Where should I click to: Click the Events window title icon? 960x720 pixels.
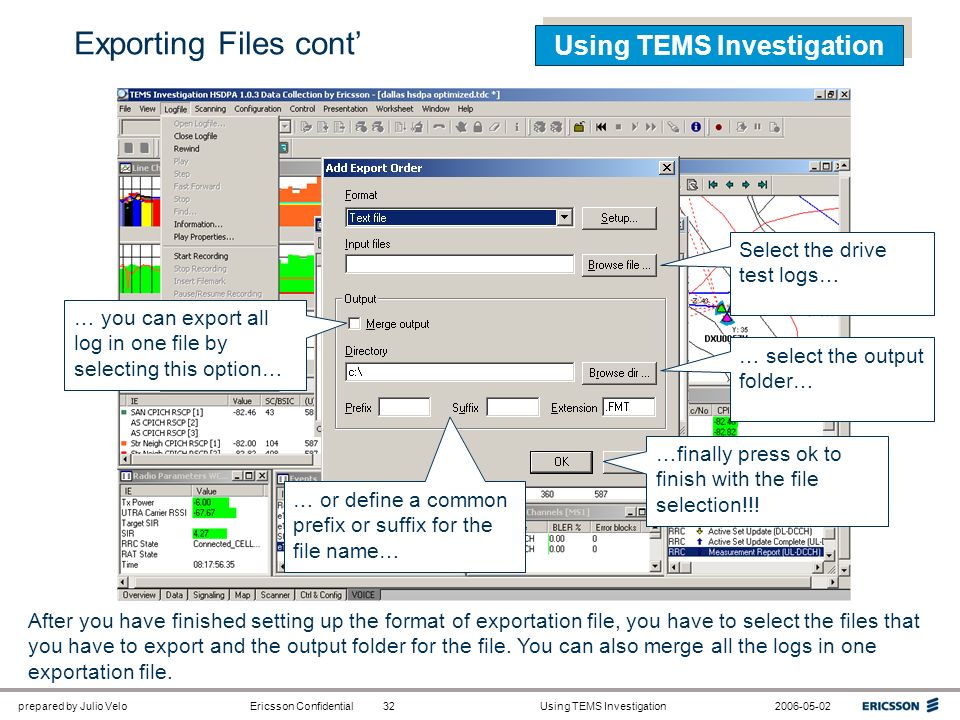coord(283,478)
